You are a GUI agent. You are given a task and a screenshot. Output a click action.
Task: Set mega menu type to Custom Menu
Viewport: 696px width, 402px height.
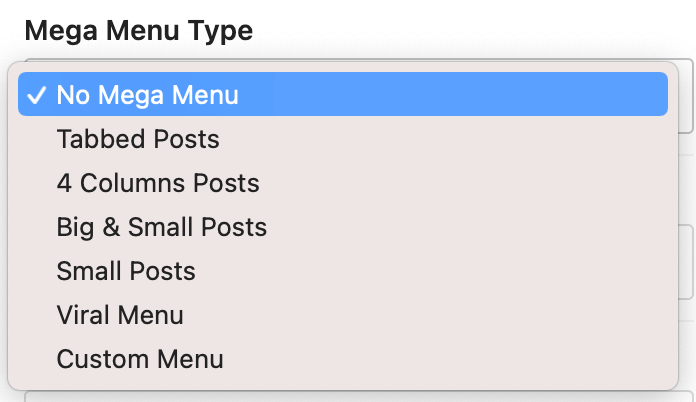[x=140, y=359]
